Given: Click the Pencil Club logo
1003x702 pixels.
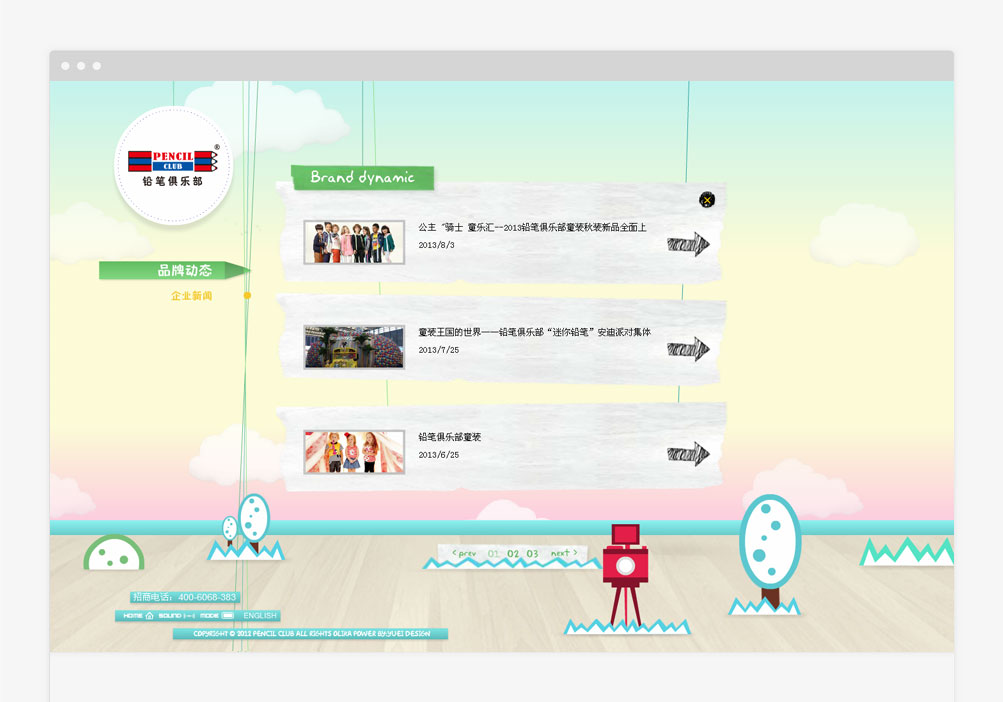Looking at the screenshot, I should (173, 165).
